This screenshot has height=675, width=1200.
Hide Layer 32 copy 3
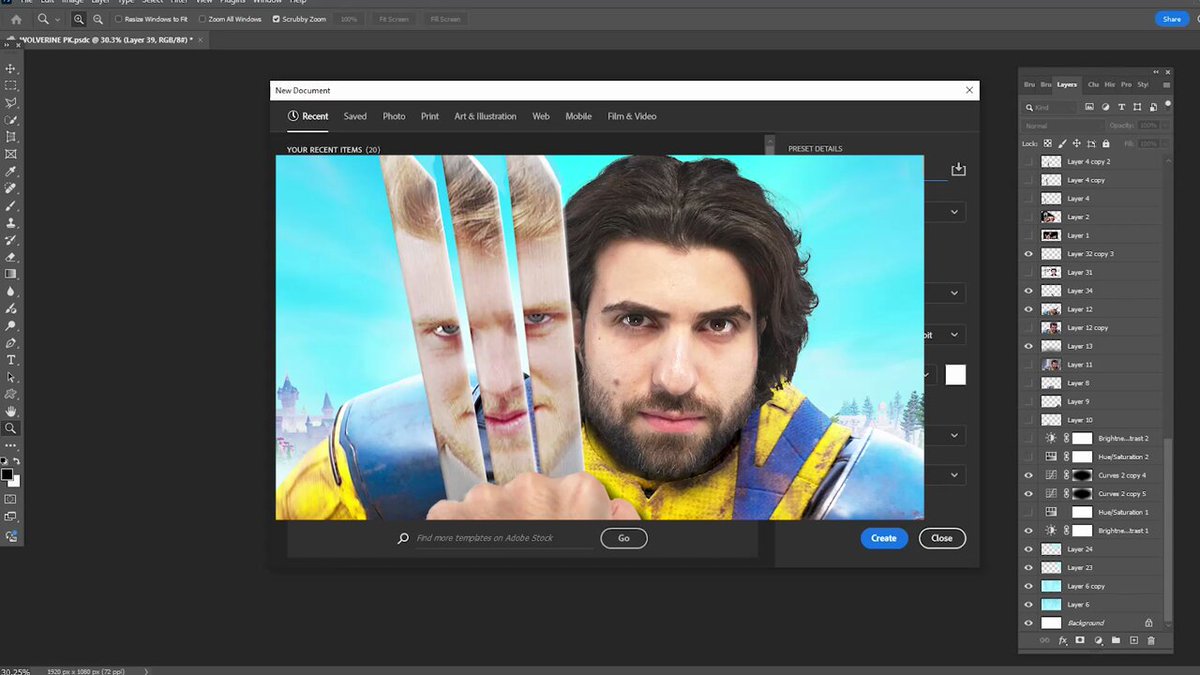click(x=1028, y=254)
